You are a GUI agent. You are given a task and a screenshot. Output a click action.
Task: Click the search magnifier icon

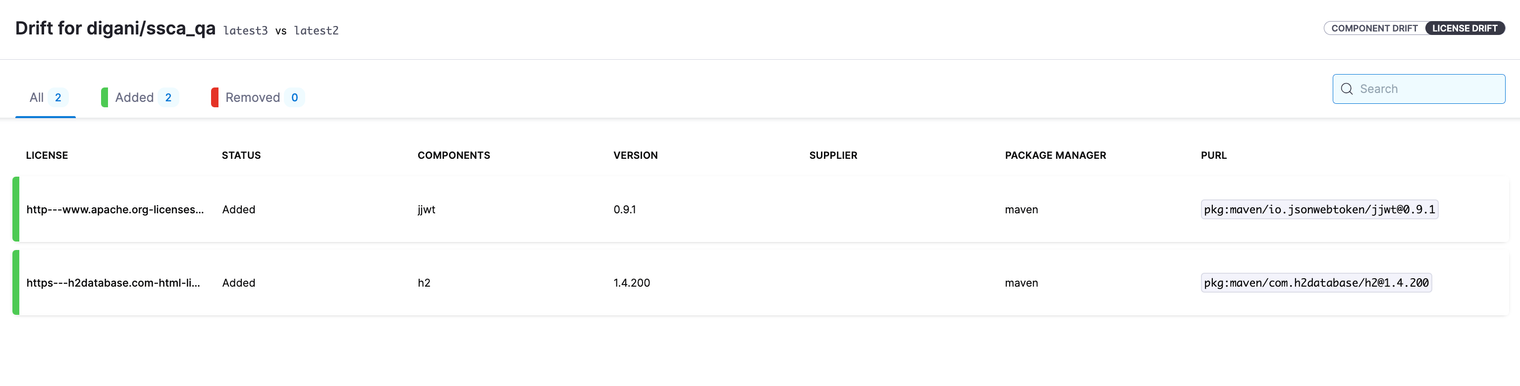(x=1347, y=89)
